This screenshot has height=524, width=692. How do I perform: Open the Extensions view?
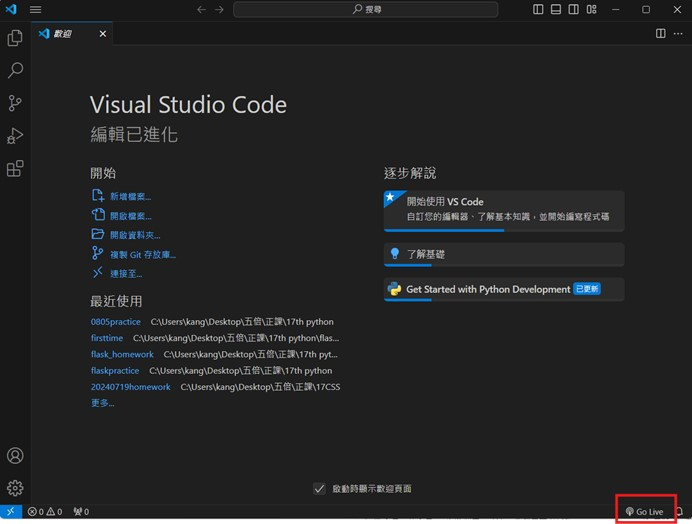pos(15,168)
